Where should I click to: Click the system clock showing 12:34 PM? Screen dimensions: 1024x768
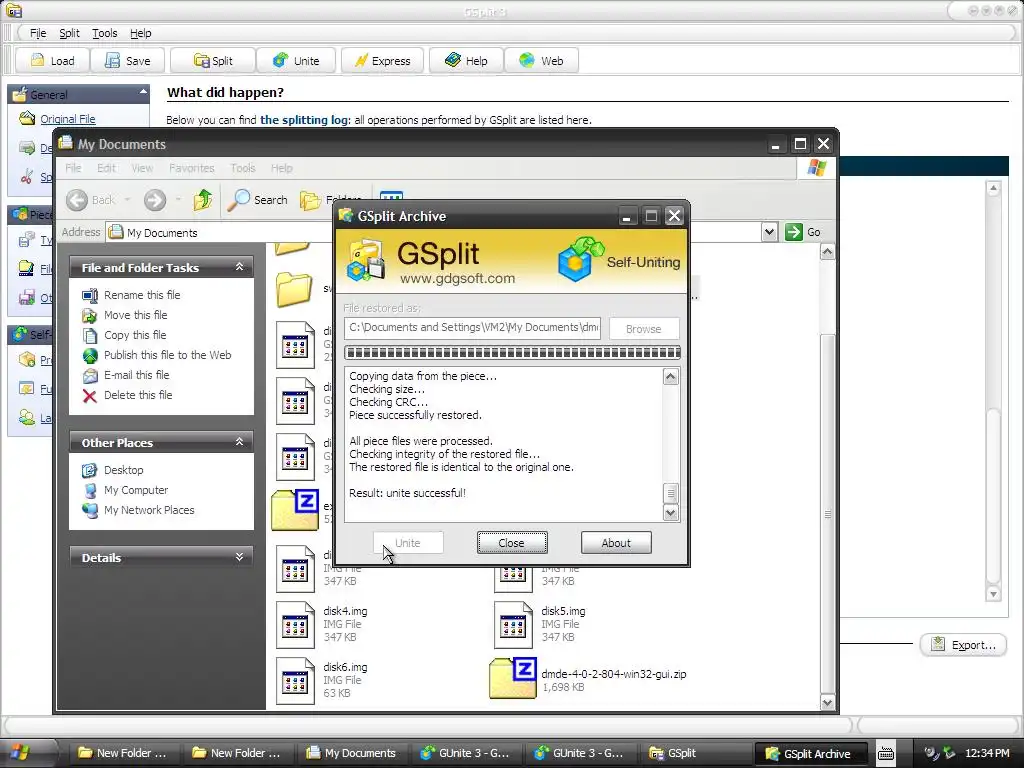click(987, 753)
